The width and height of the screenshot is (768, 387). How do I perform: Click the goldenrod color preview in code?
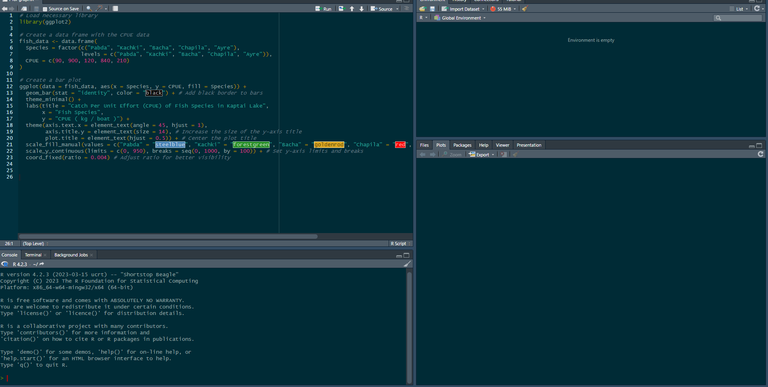click(329, 145)
